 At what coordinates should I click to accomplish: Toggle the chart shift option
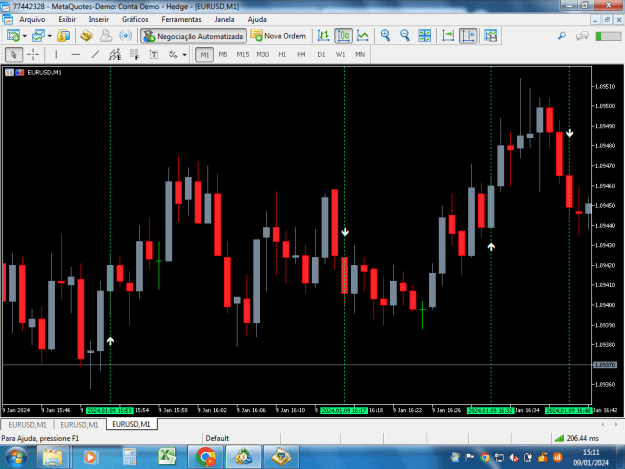pyautogui.click(x=468, y=36)
